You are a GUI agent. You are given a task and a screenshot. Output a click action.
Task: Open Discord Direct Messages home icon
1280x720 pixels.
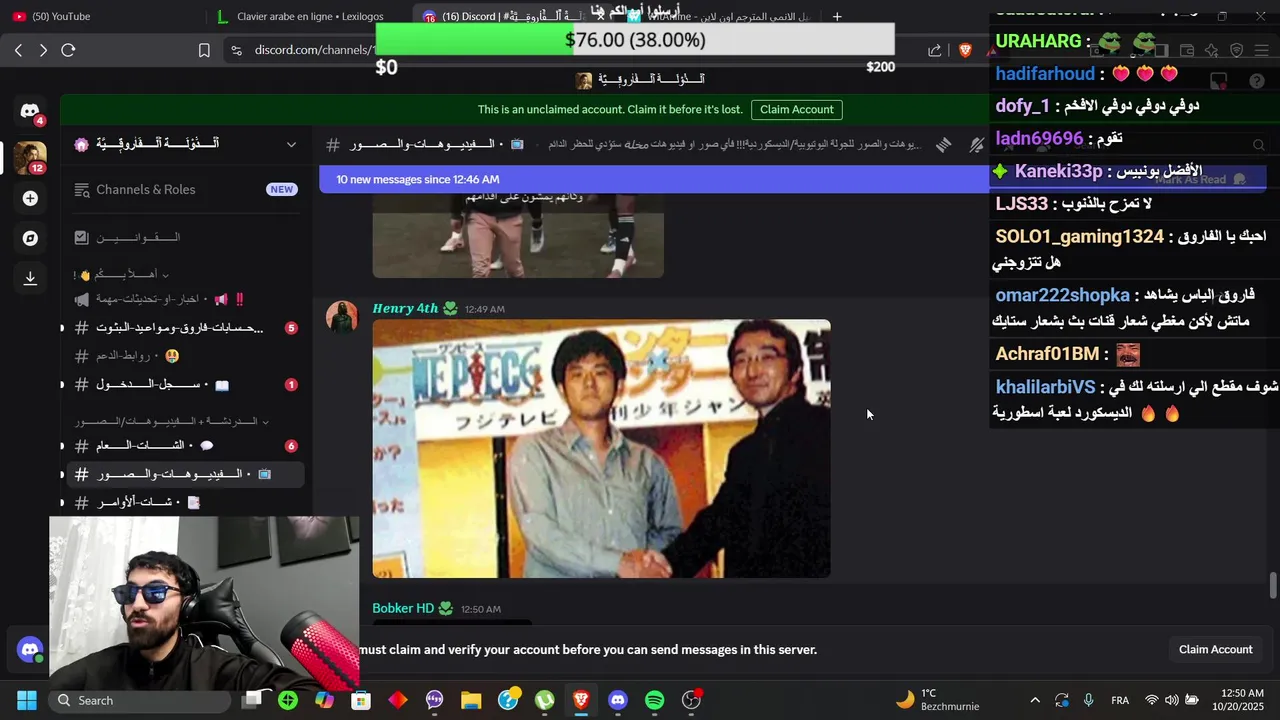30,111
